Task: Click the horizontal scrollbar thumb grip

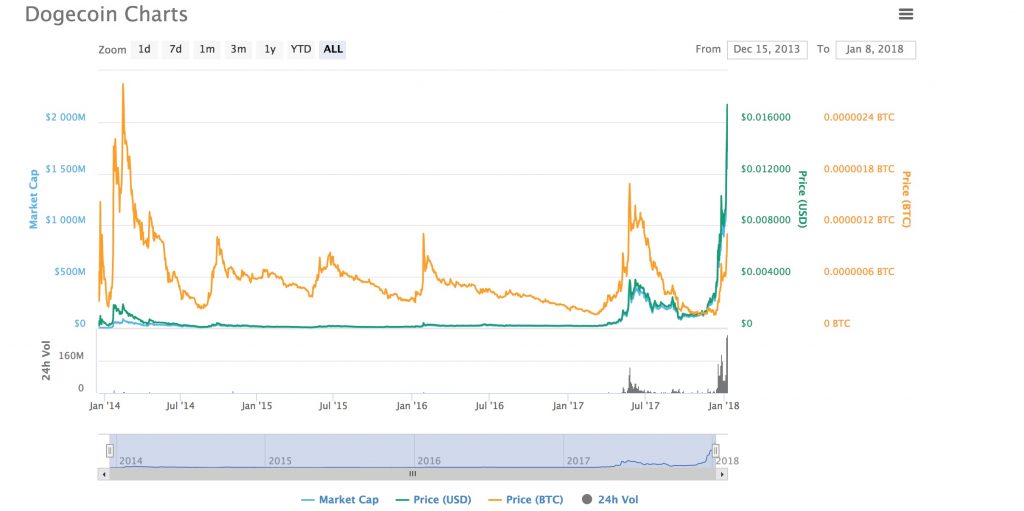Action: 412,474
